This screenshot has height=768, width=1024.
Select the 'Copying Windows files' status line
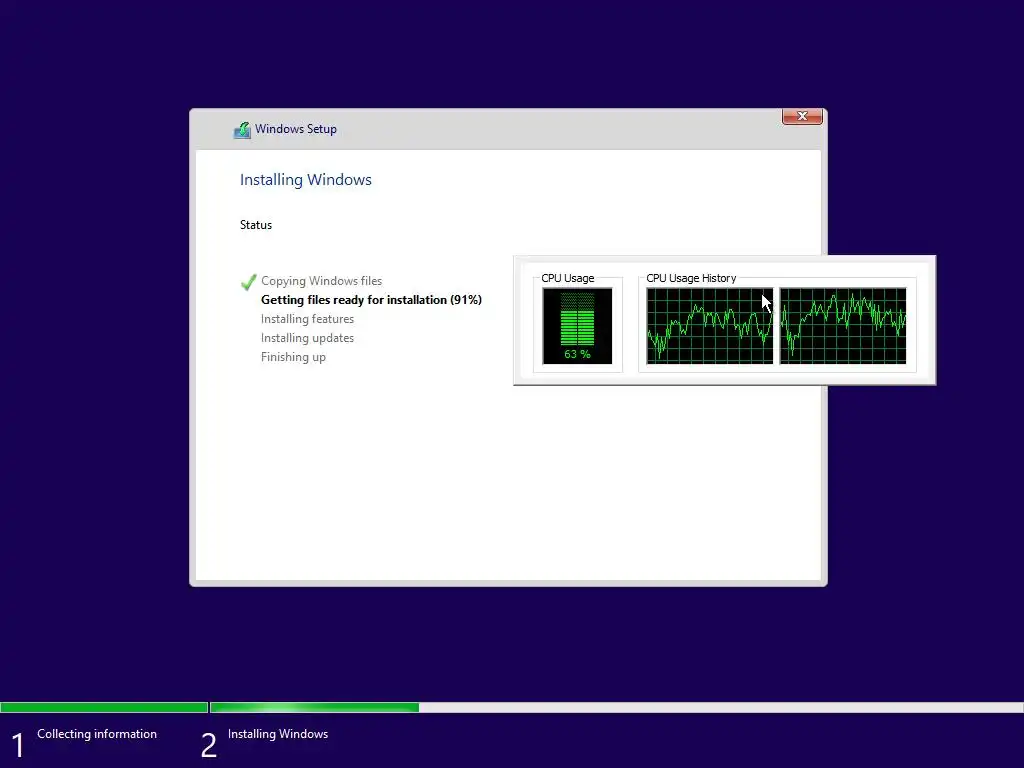(x=321, y=281)
